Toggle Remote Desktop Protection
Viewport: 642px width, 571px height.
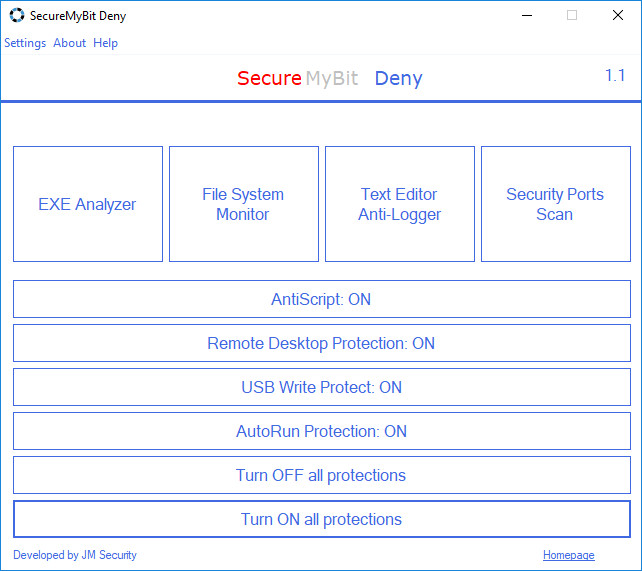[x=322, y=343]
